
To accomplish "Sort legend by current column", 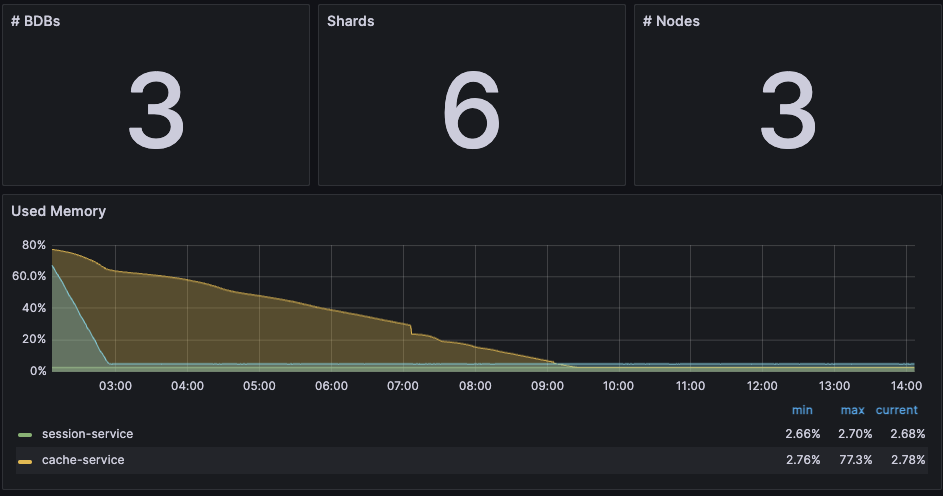I will click(x=897, y=410).
